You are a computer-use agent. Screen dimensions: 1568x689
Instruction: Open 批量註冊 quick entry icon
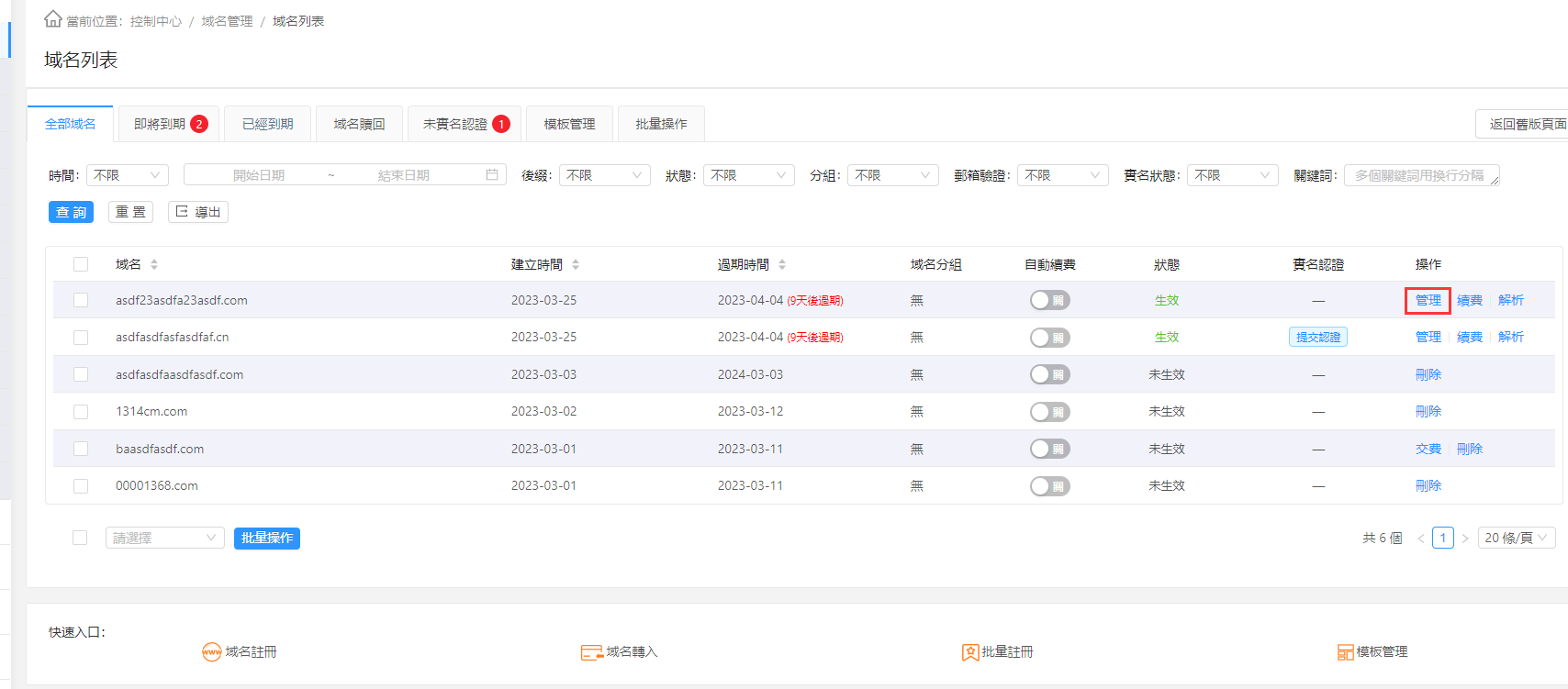pyautogui.click(x=970, y=651)
